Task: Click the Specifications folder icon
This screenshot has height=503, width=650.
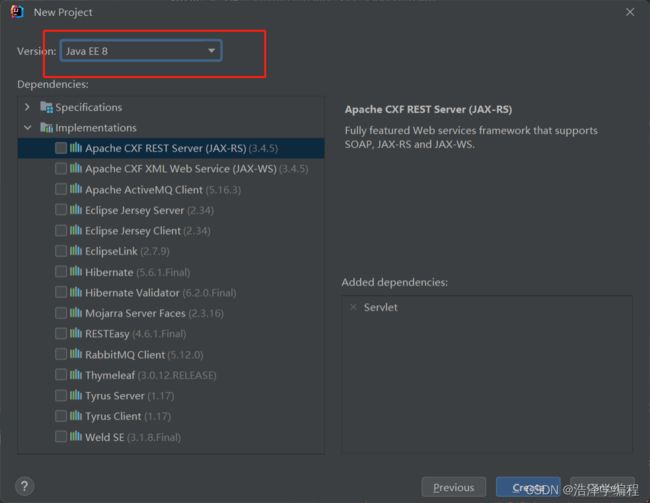Action: [x=46, y=107]
